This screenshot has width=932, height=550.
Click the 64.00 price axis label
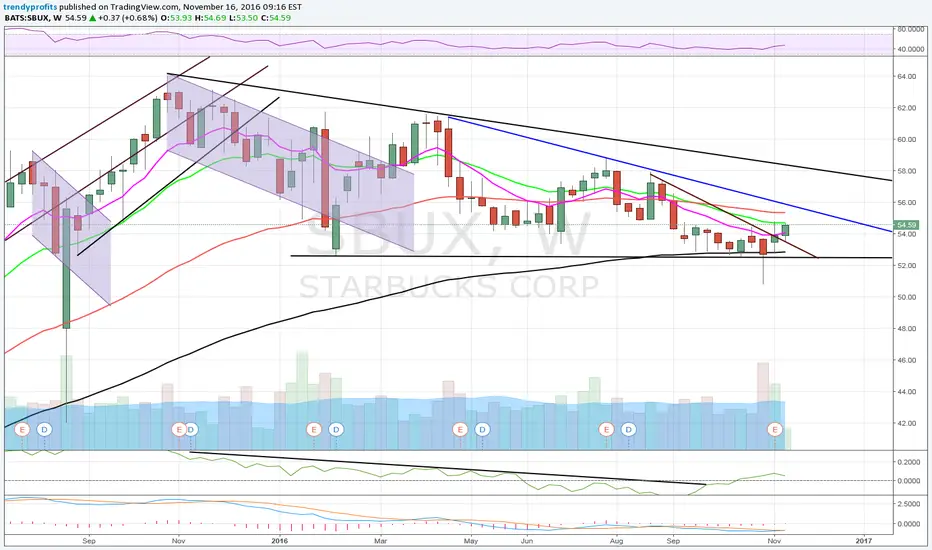(906, 76)
